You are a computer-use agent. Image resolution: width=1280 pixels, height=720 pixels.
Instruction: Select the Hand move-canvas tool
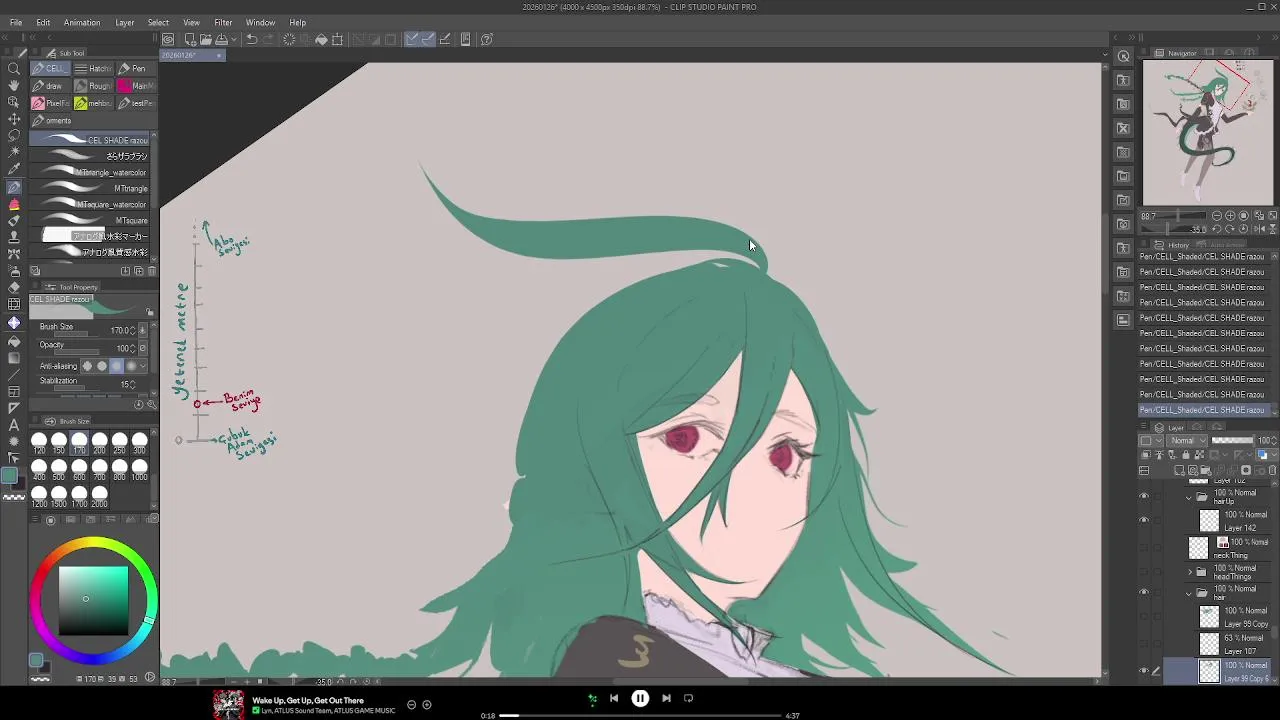tap(14, 86)
